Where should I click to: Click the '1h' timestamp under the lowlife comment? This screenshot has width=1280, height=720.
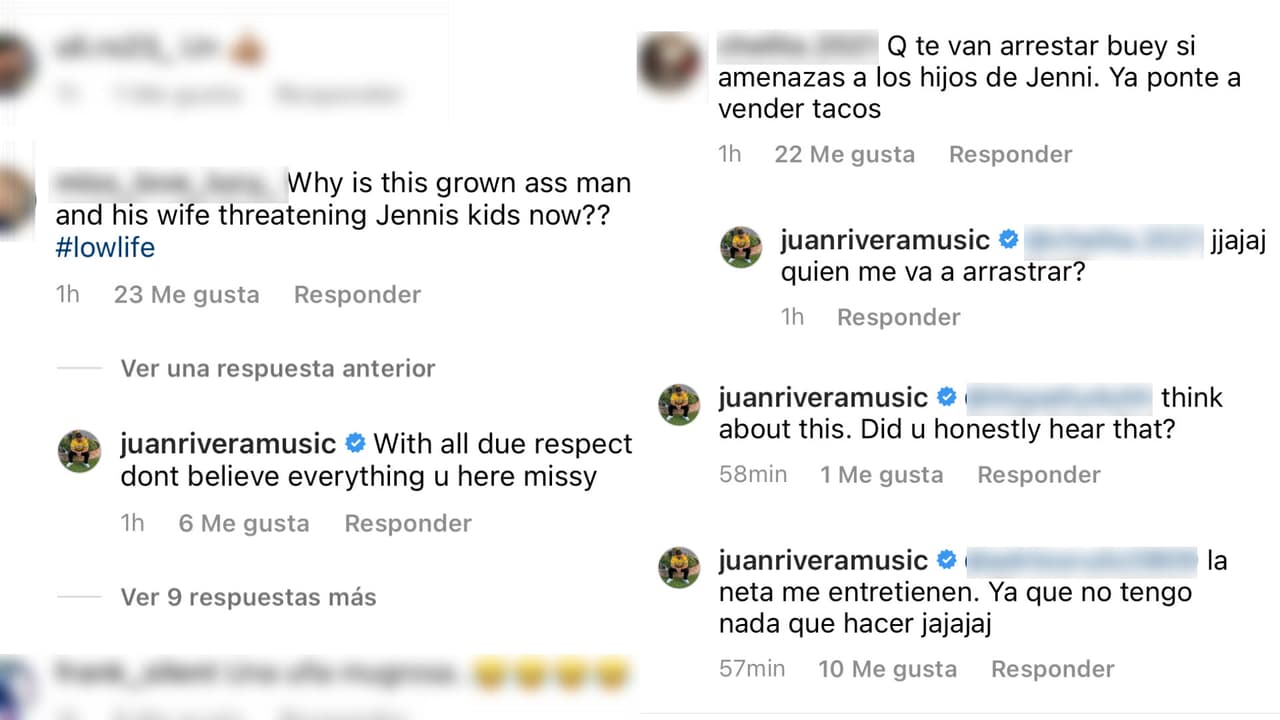point(67,294)
